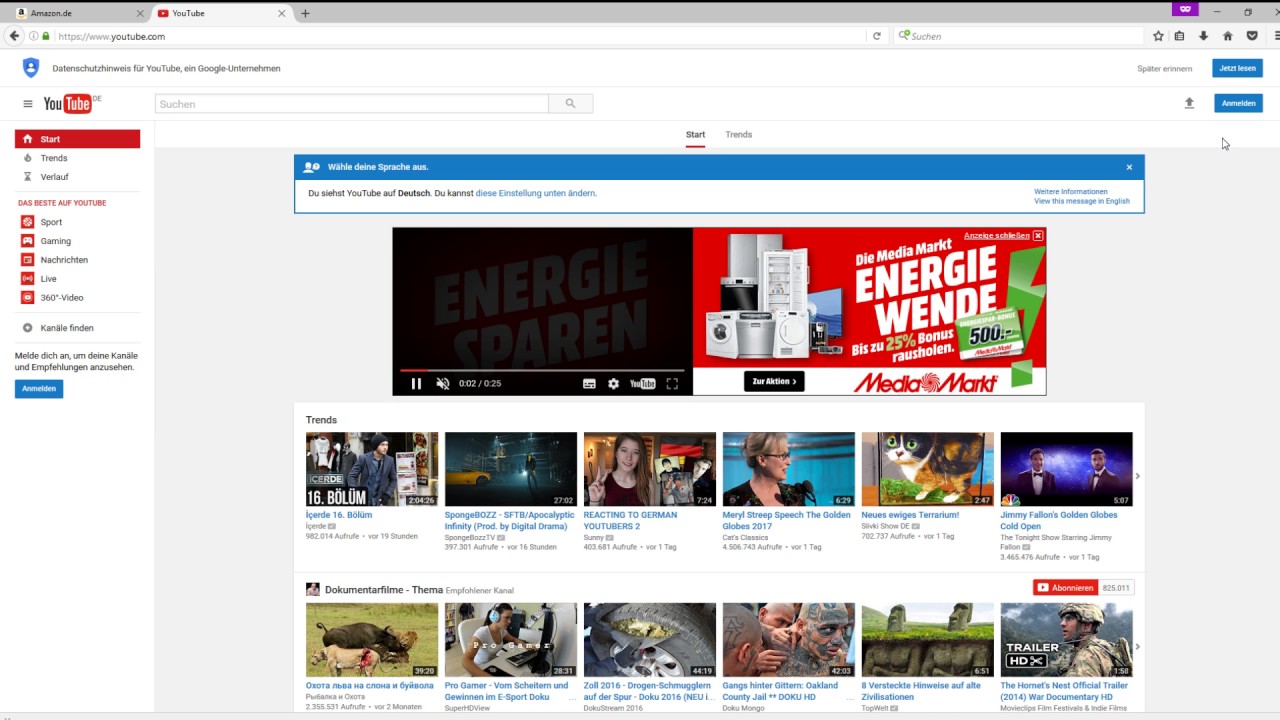1280x720 pixels.
Task: Close the YouTube browser tab
Action: (282, 13)
